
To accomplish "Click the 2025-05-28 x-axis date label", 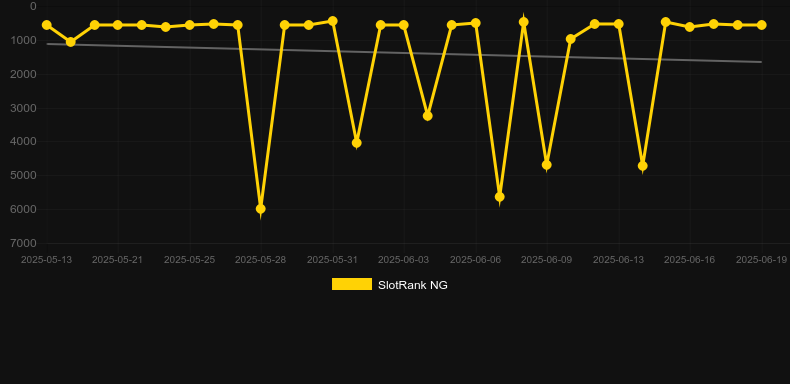I will tap(260, 260).
